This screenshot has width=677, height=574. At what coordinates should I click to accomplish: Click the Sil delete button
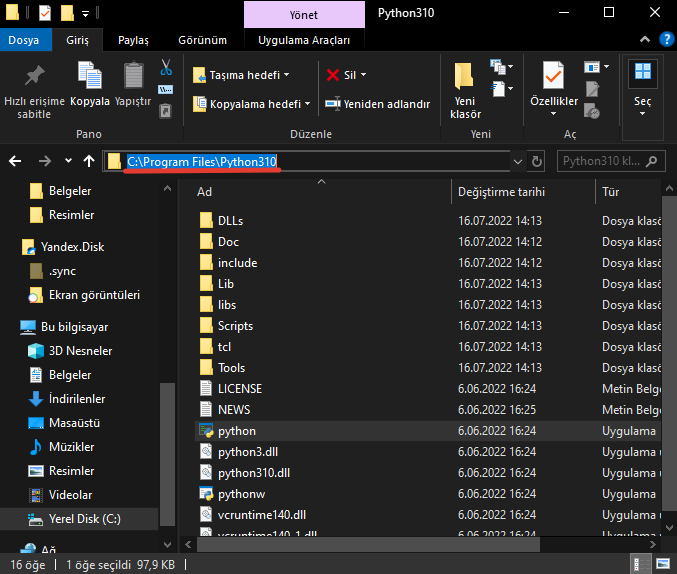[x=347, y=75]
